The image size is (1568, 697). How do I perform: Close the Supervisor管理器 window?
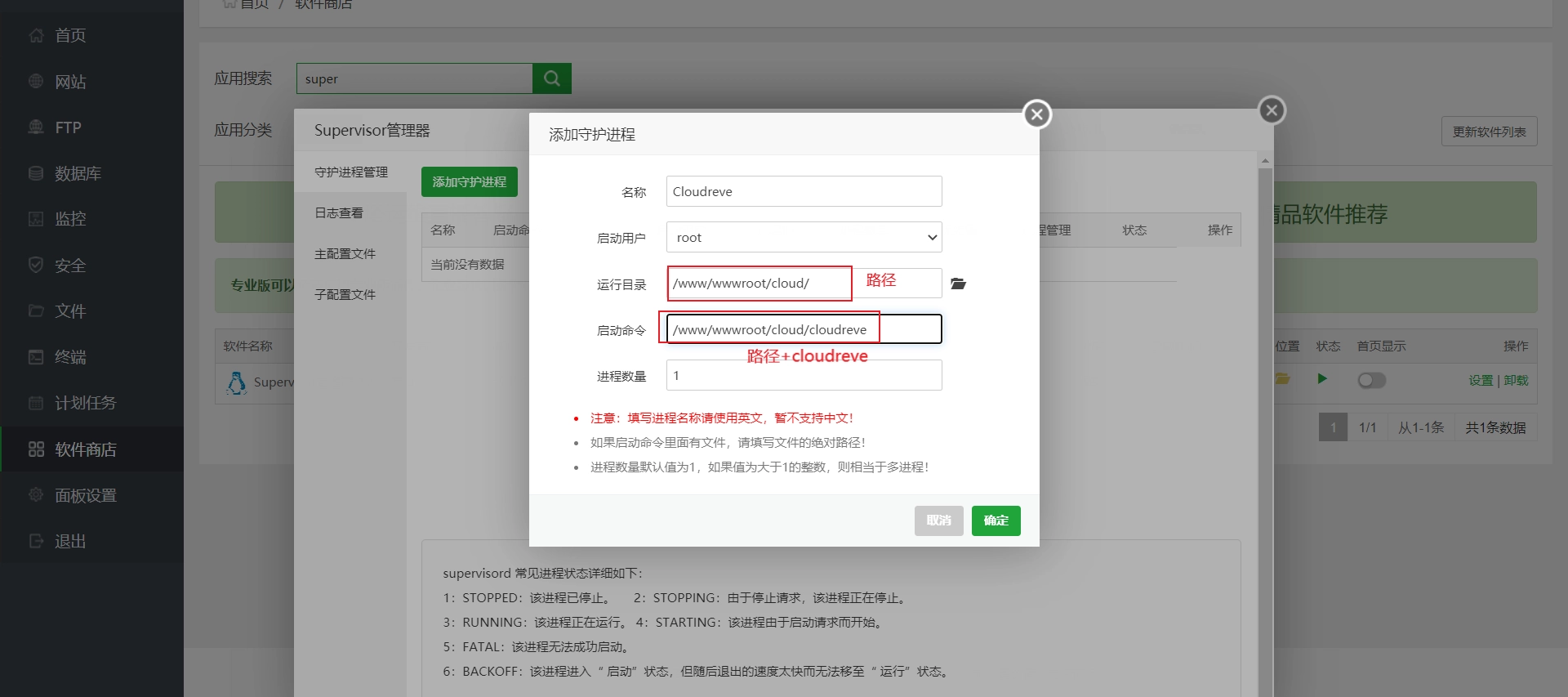click(x=1272, y=110)
